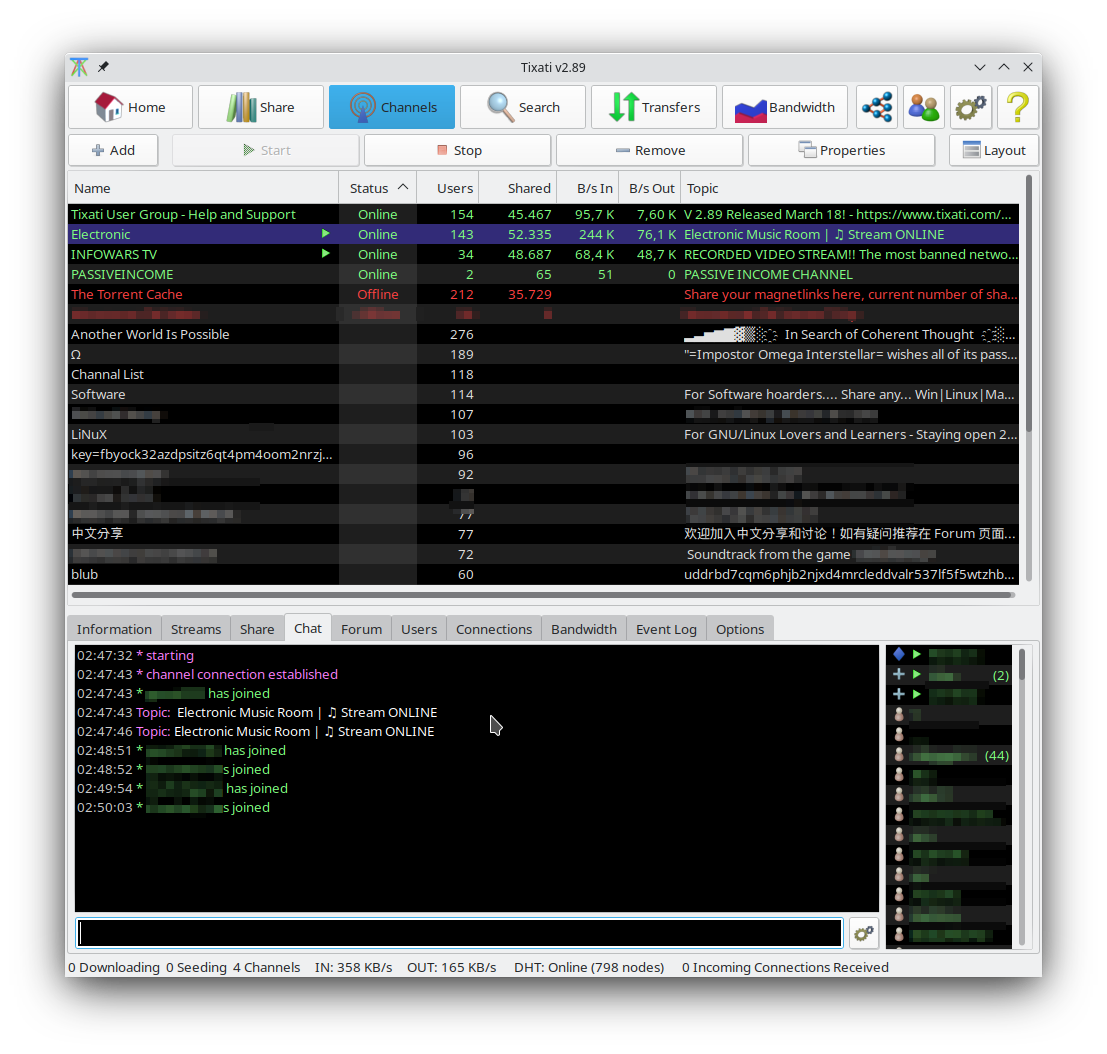This screenshot has height=1054, width=1107.
Task: Click plus icon on user with (2)
Action: click(x=899, y=674)
